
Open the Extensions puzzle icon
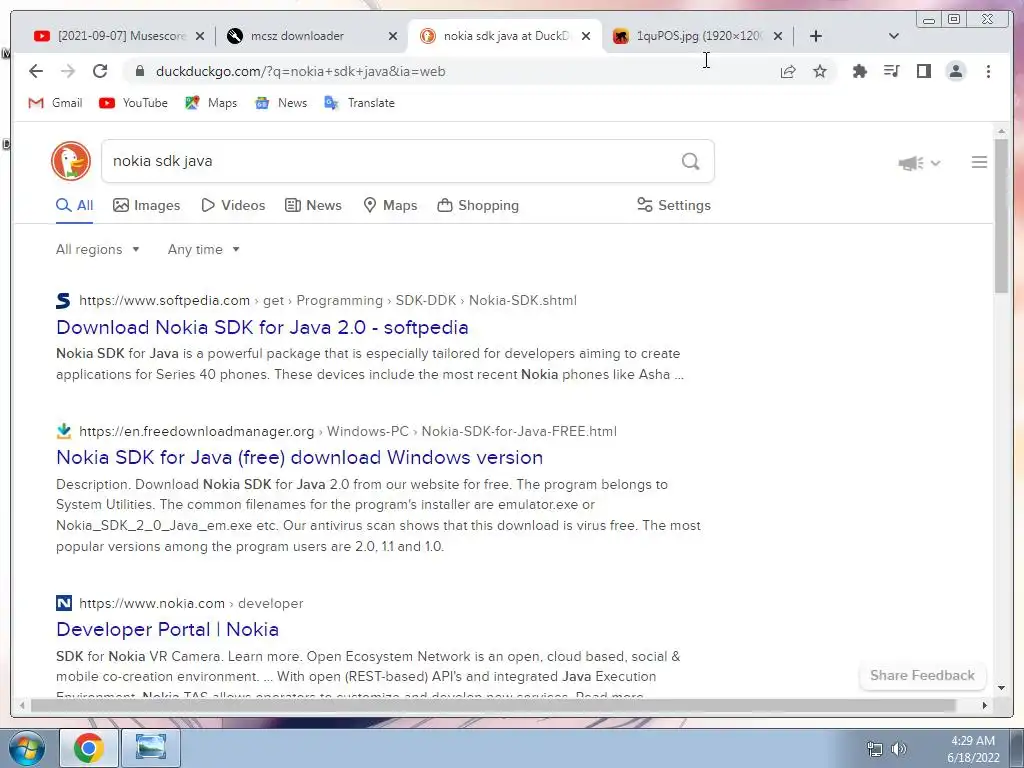click(860, 71)
